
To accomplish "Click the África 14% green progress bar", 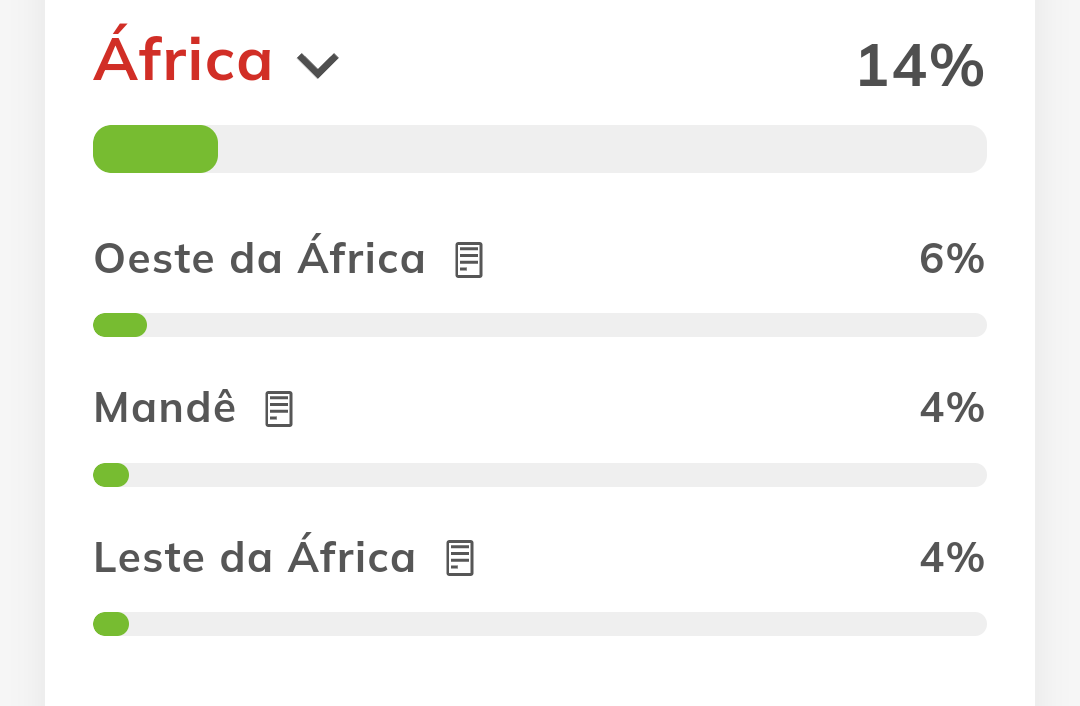I will click(x=156, y=149).
